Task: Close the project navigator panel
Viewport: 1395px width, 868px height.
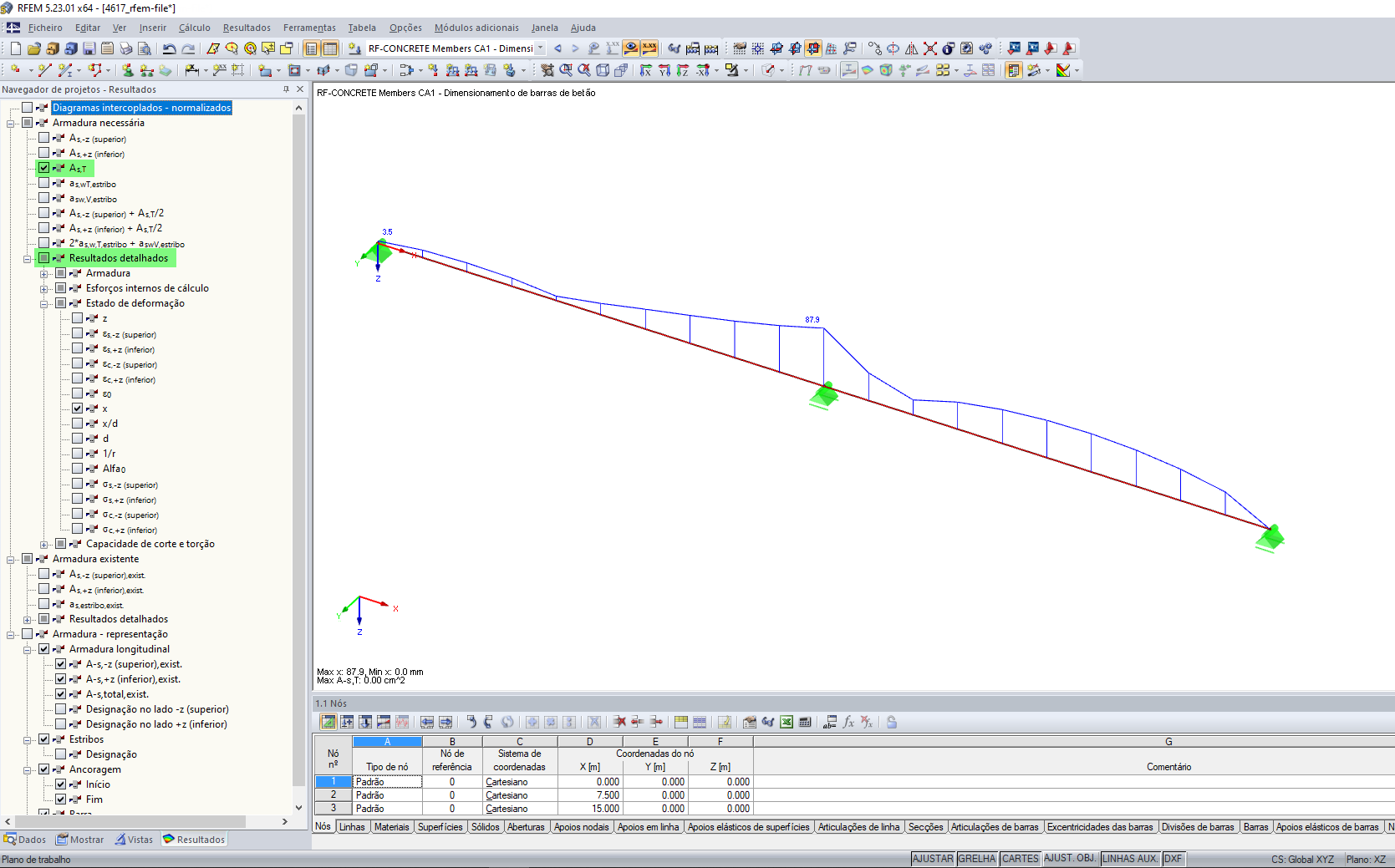Action: (300, 89)
